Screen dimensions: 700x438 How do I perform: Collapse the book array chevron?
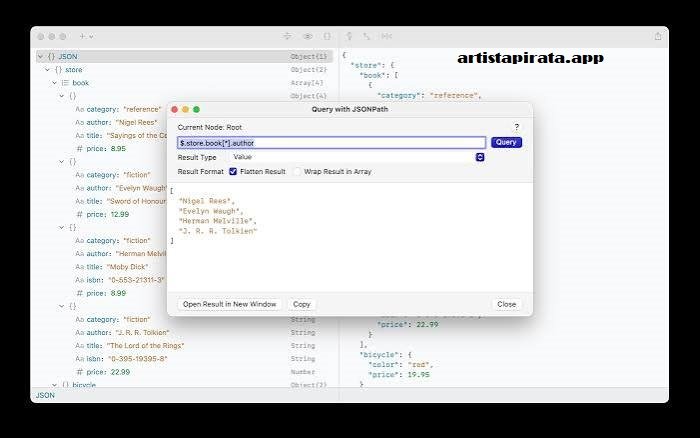[54, 83]
